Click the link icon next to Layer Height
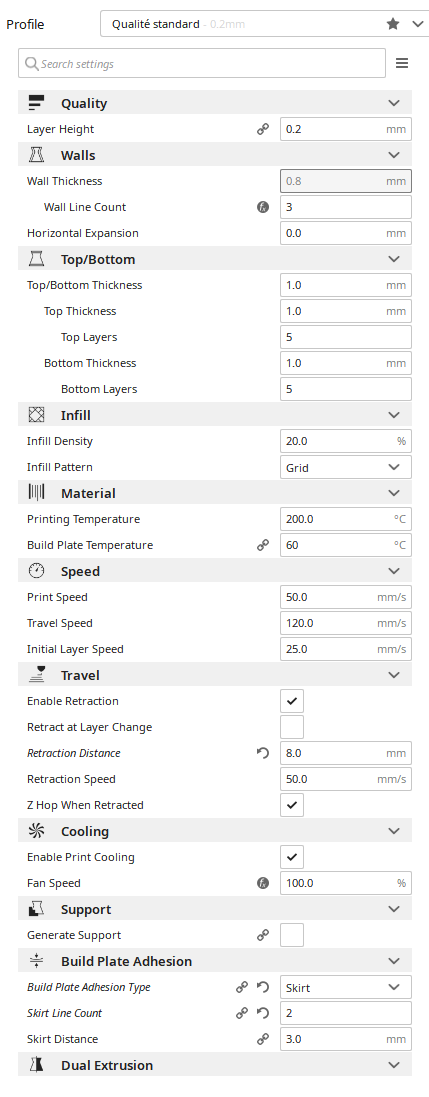Screen dimensions: 429x1097 pos(263,129)
